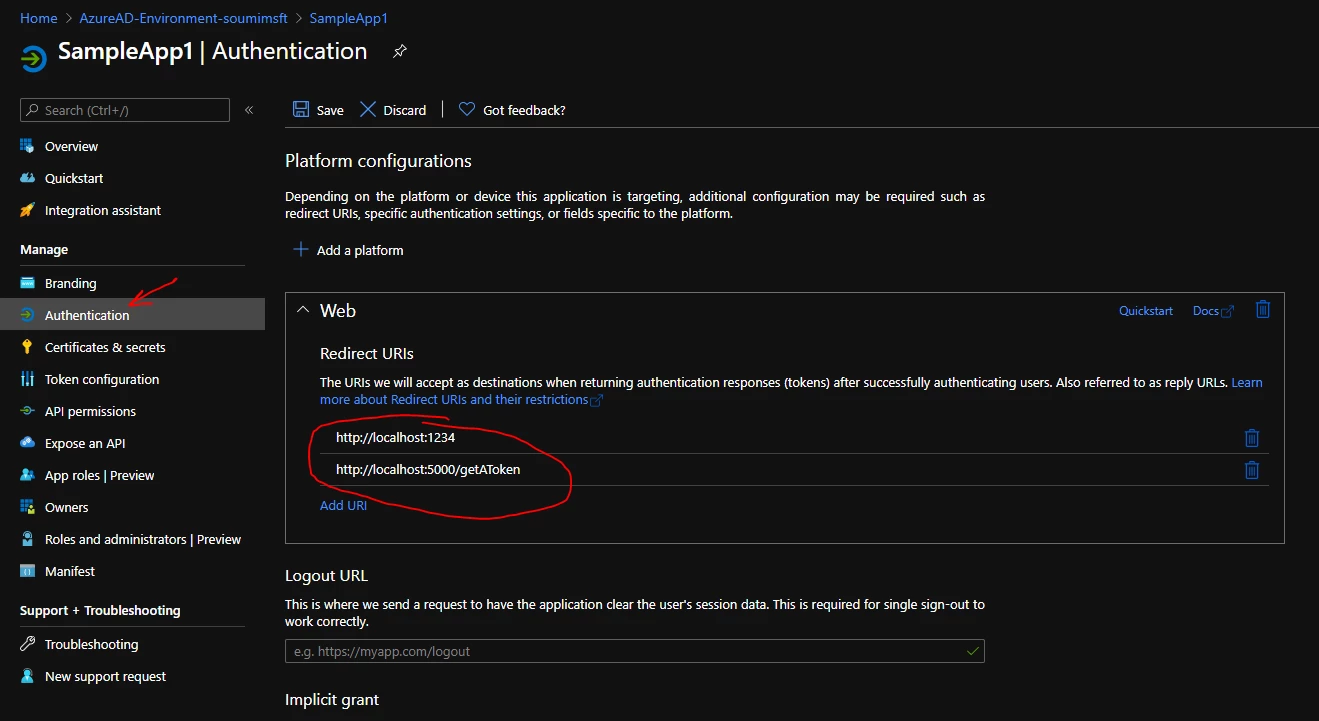Click the Logout URL input field
The image size is (1319, 721).
635,651
